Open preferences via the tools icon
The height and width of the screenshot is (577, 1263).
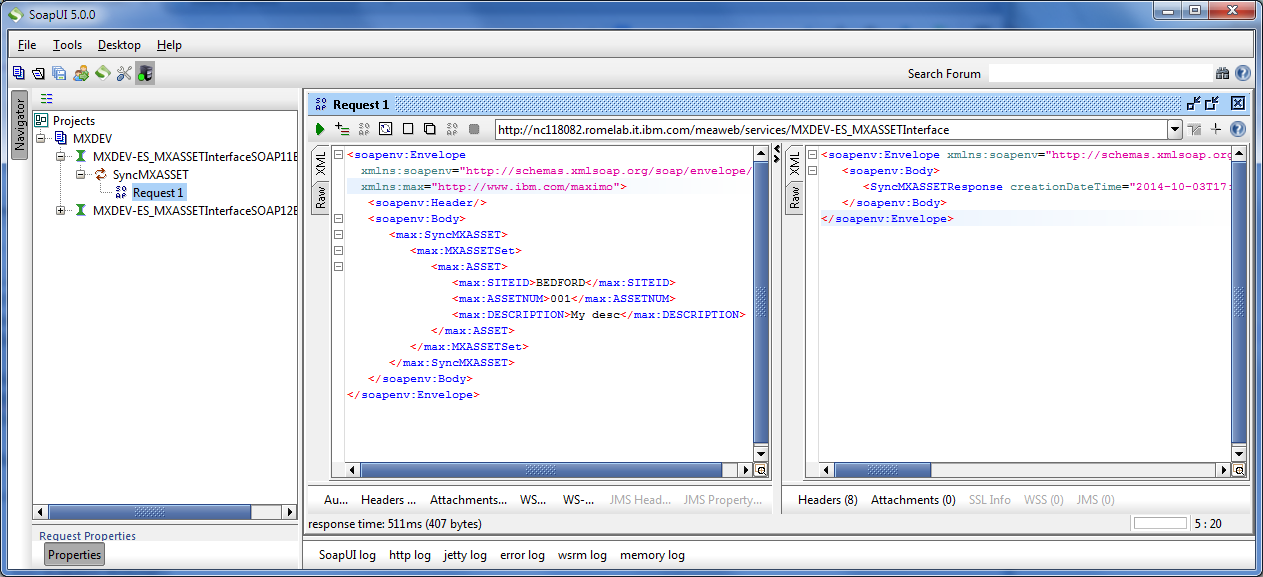pyautogui.click(x=124, y=73)
